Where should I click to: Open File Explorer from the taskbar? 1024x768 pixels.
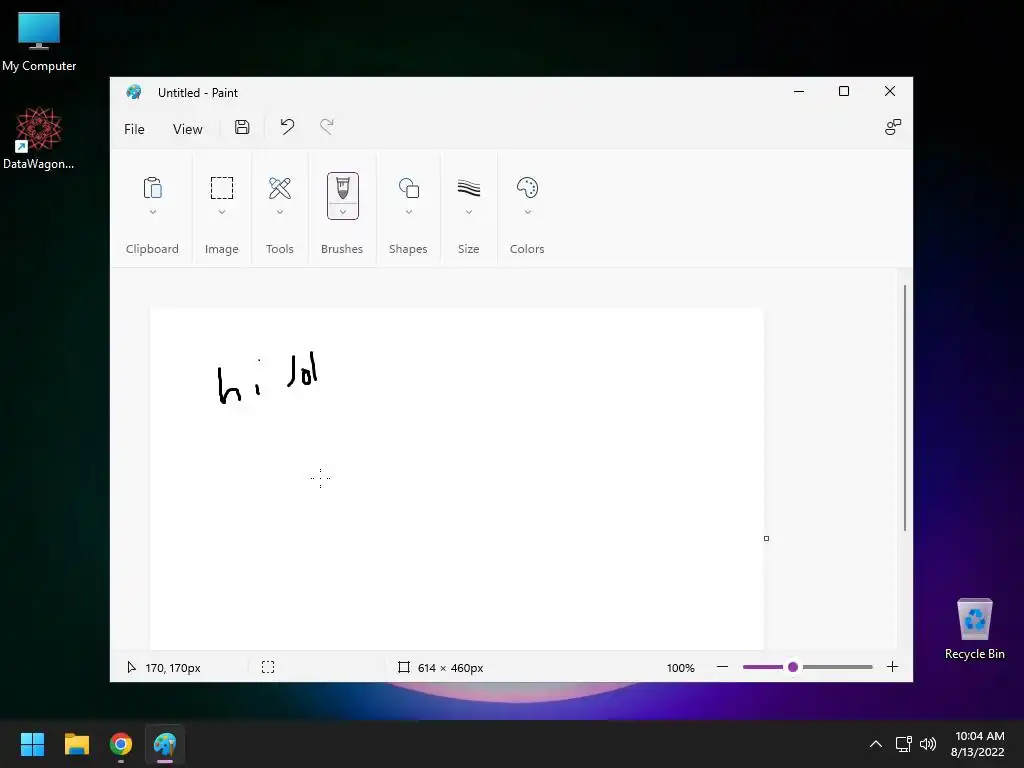76,744
